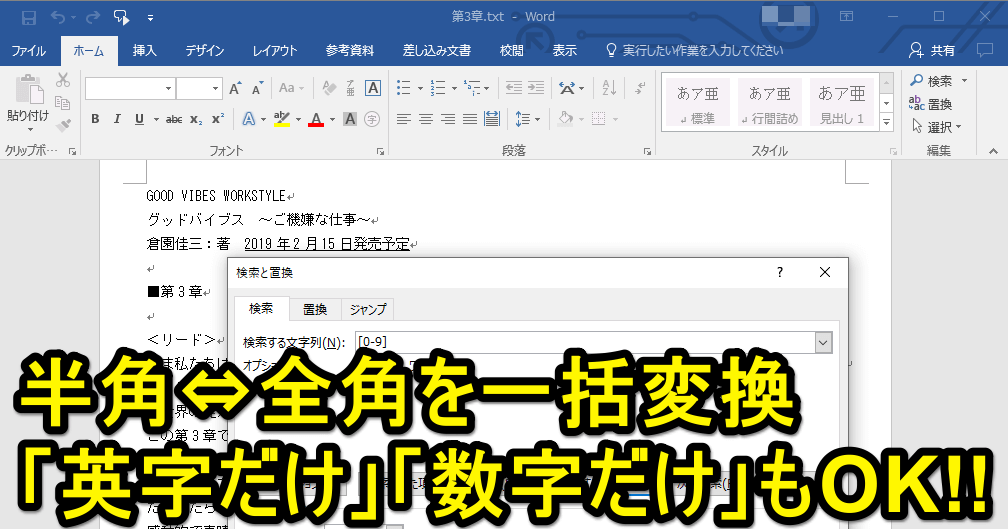The image size is (1008, 529).
Task: Switch to the 校閲 ribbon tab
Action: click(512, 51)
